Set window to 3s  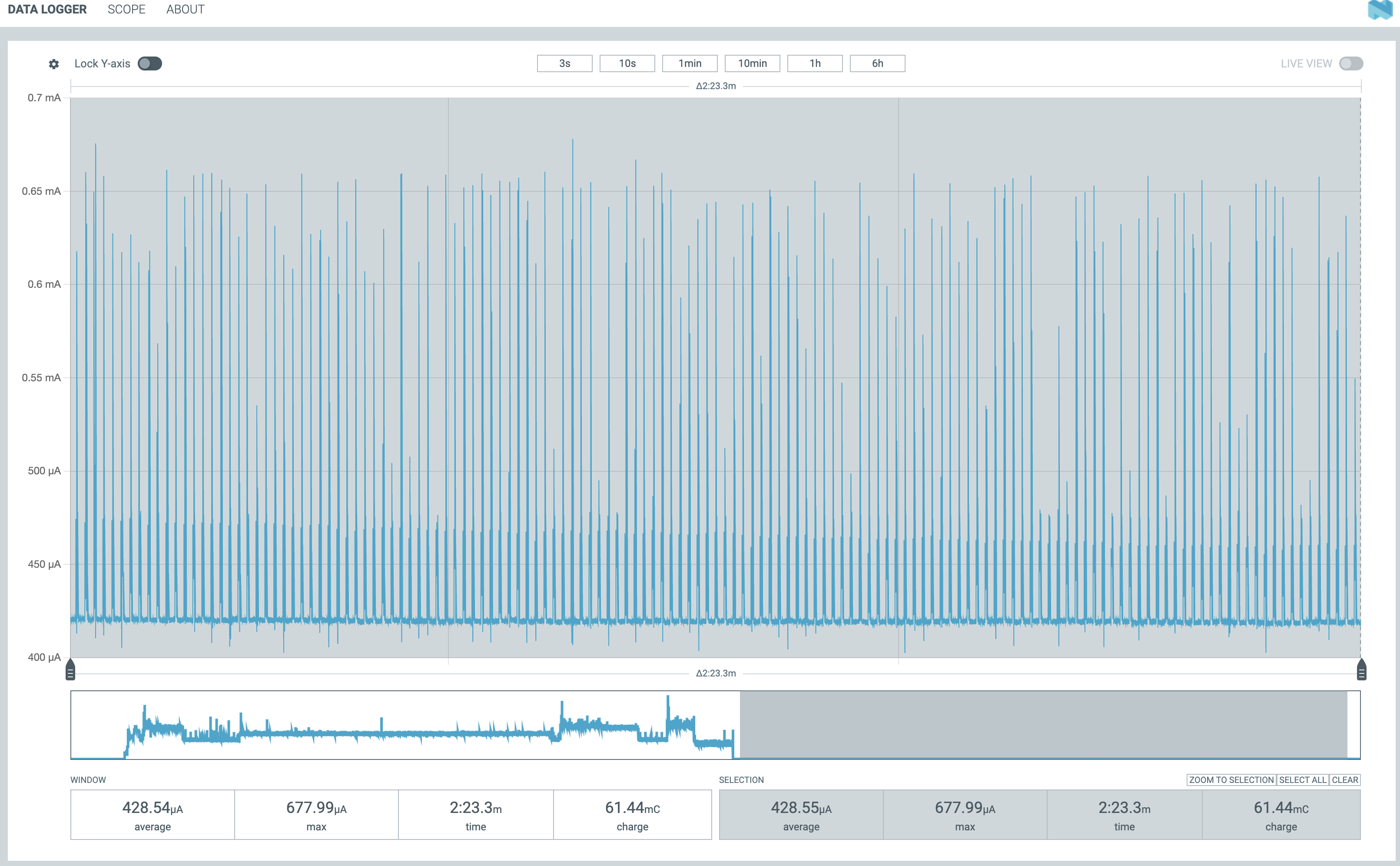tap(564, 63)
